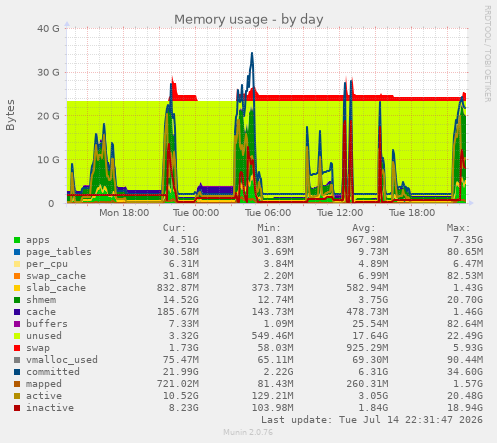Click the 'vmalloc_used' legend label

pyautogui.click(x=62, y=360)
